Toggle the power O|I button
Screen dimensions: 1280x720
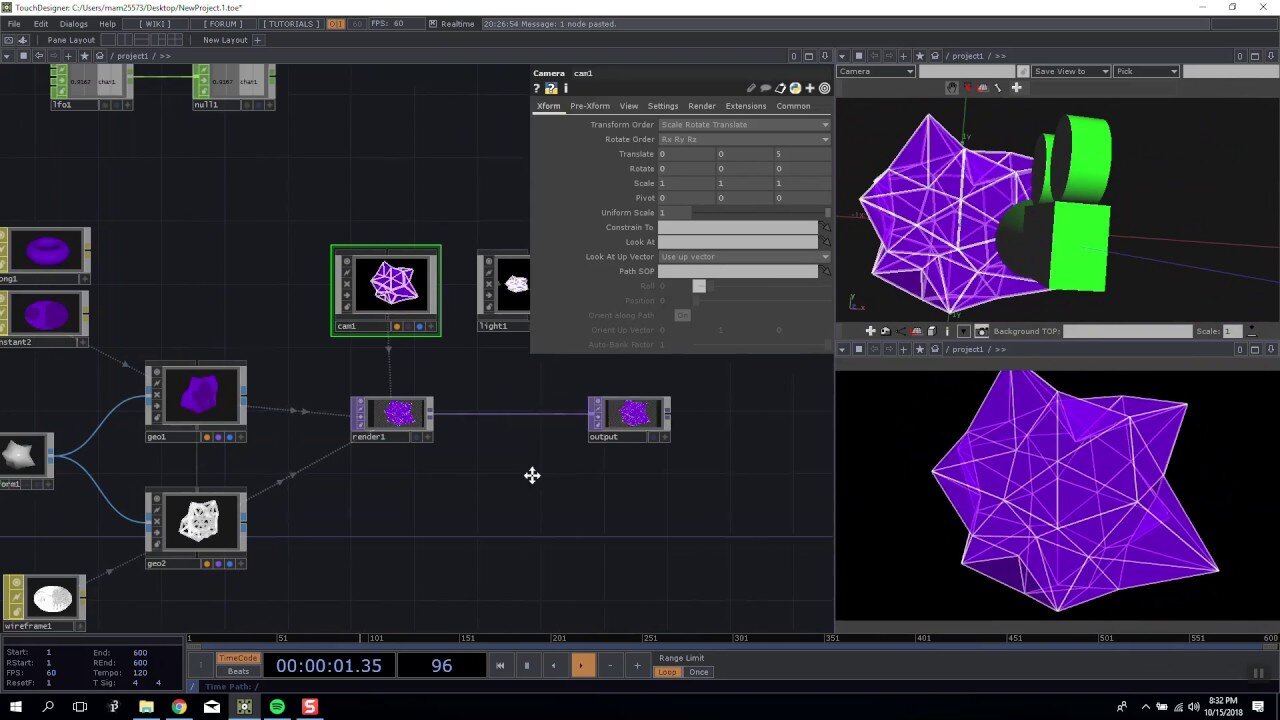pyautogui.click(x=337, y=24)
